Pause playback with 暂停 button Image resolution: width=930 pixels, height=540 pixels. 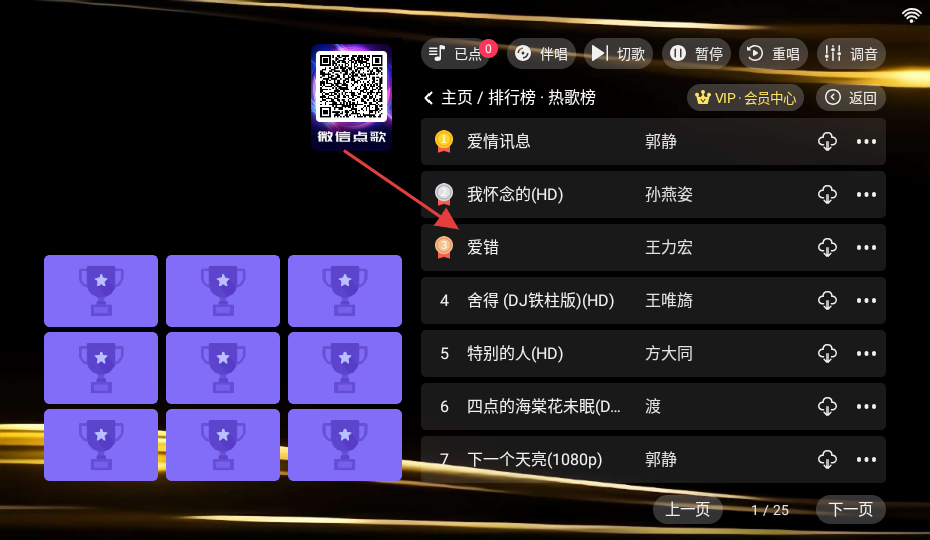tap(696, 54)
